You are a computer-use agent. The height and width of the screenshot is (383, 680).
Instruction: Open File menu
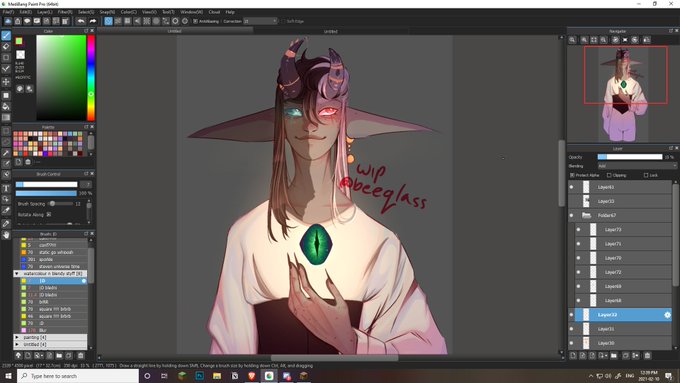[8, 12]
